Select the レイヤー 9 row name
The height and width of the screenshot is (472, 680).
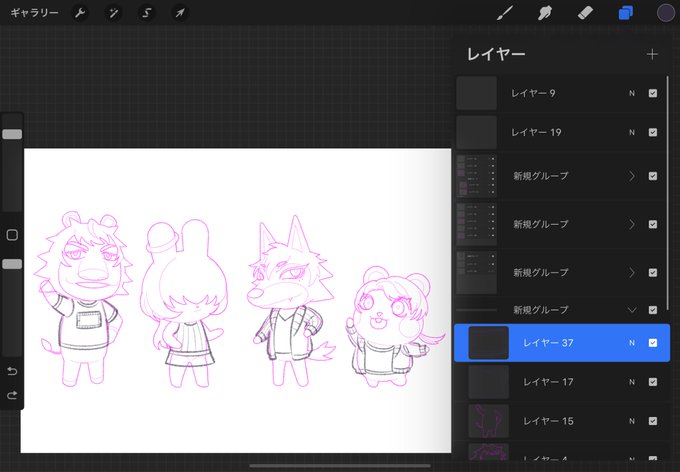pyautogui.click(x=533, y=93)
